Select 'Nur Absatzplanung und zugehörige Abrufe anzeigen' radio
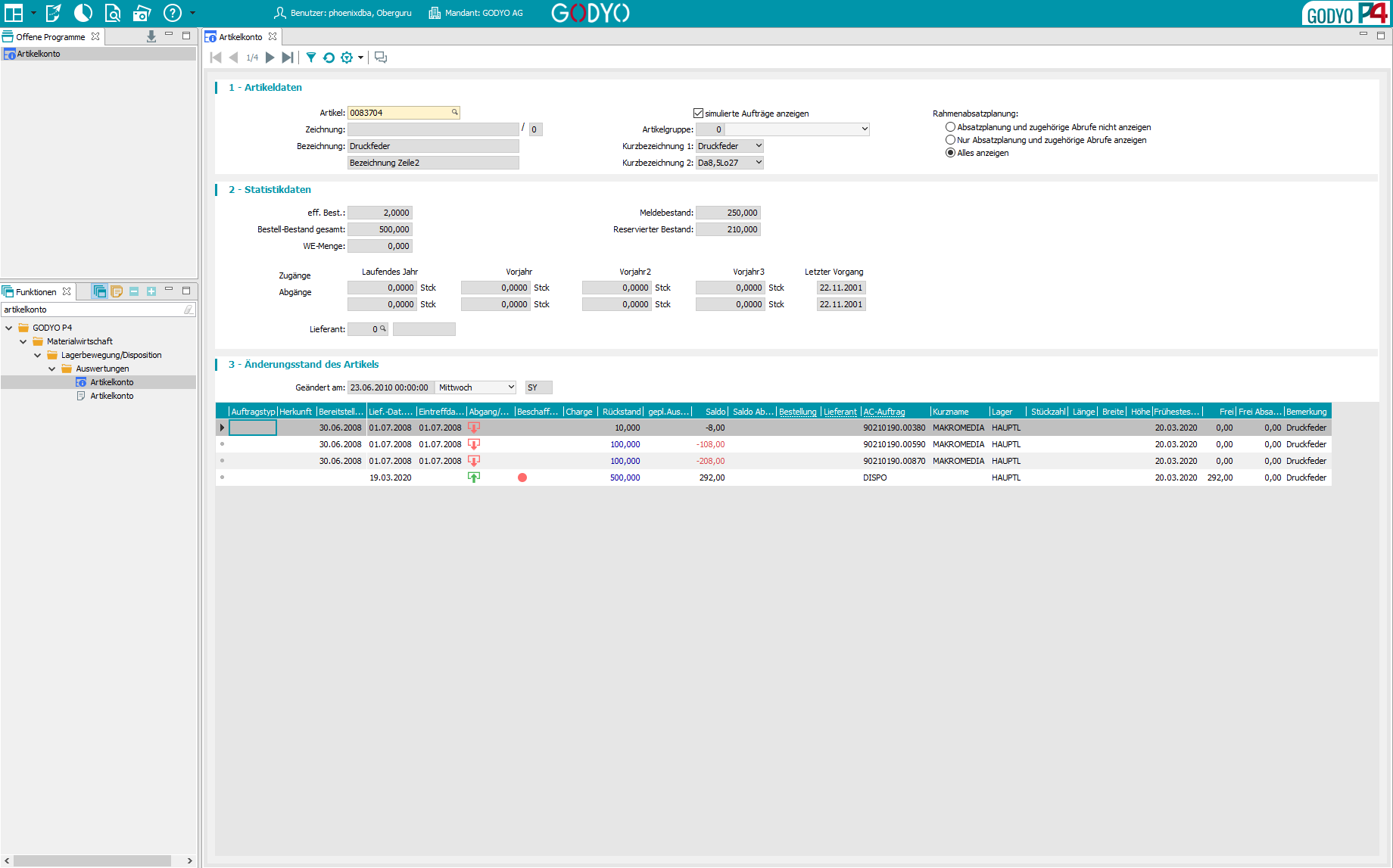The width and height of the screenshot is (1393, 868). (950, 140)
